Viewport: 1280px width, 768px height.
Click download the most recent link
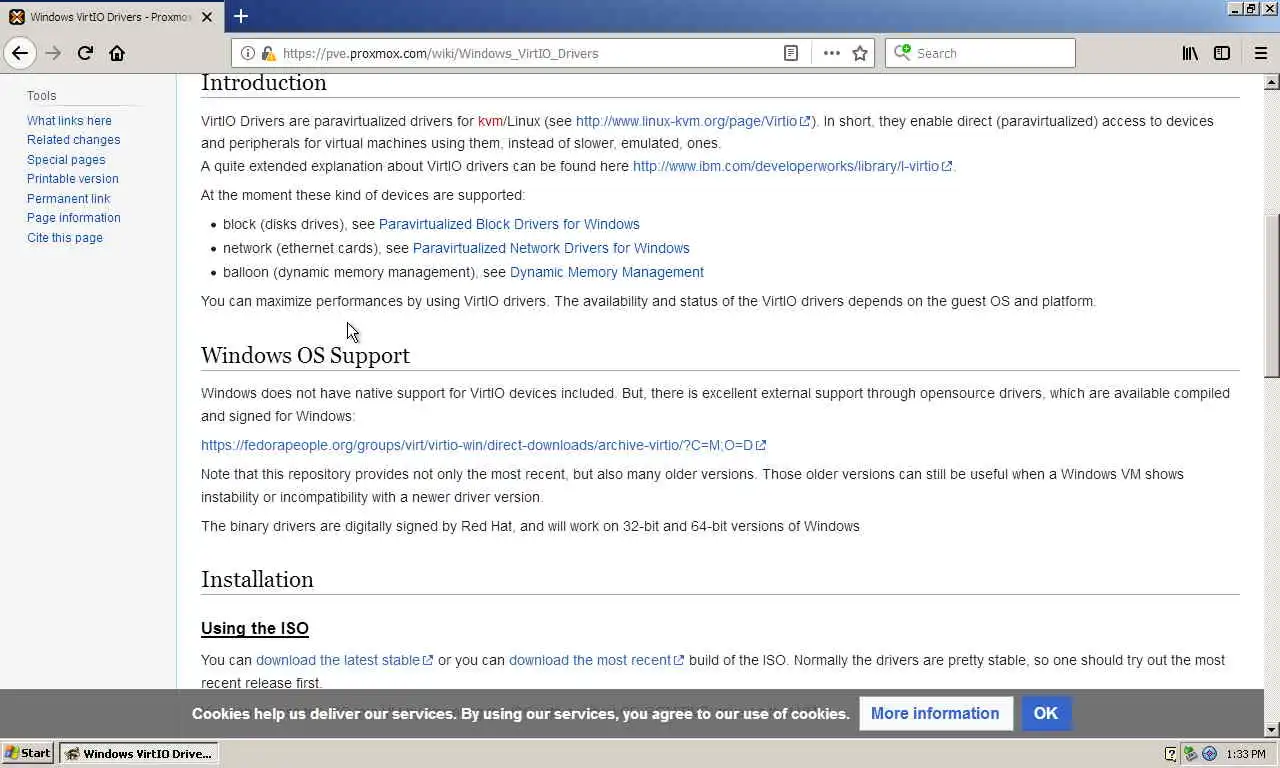tap(596, 660)
